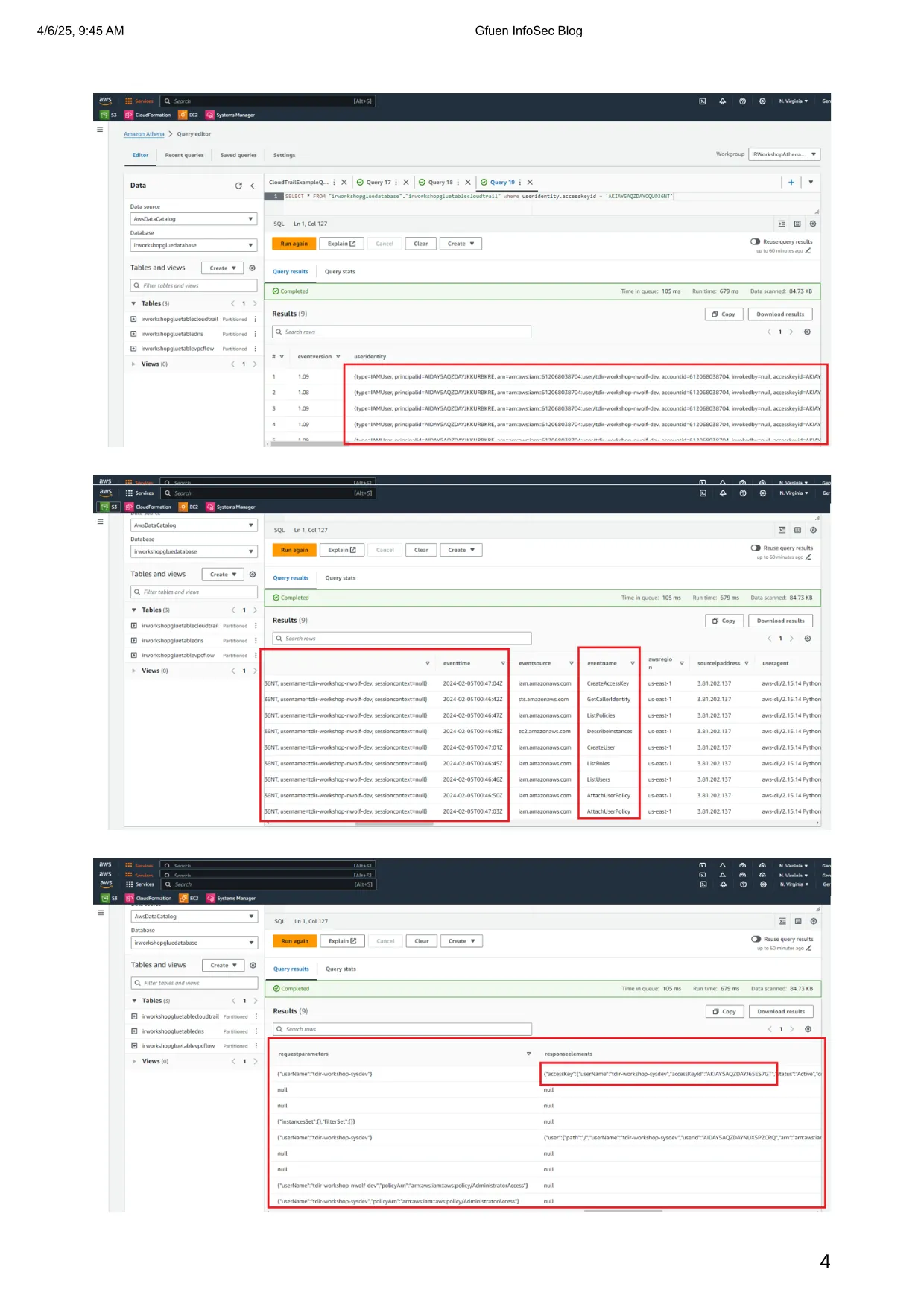924x1307 pixels.
Task: Click results horizontal scrollbar in bottom screenshot
Action: click(x=623, y=1211)
